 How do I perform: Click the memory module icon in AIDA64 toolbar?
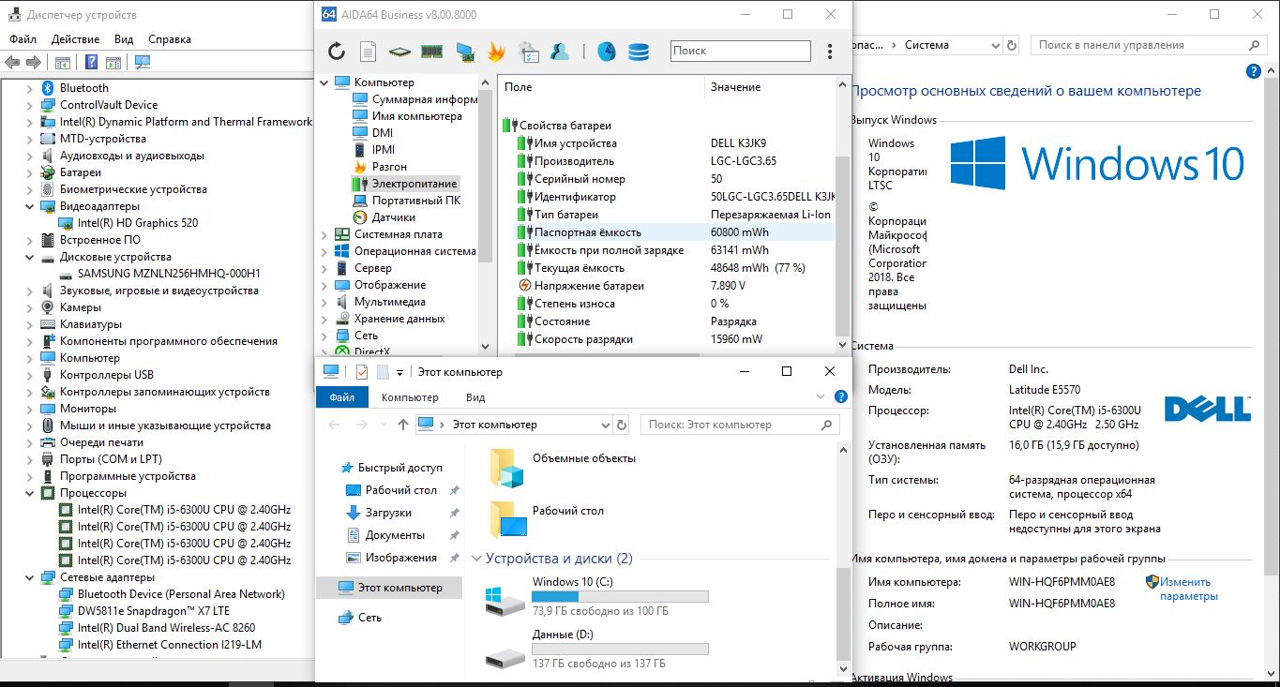click(x=432, y=51)
